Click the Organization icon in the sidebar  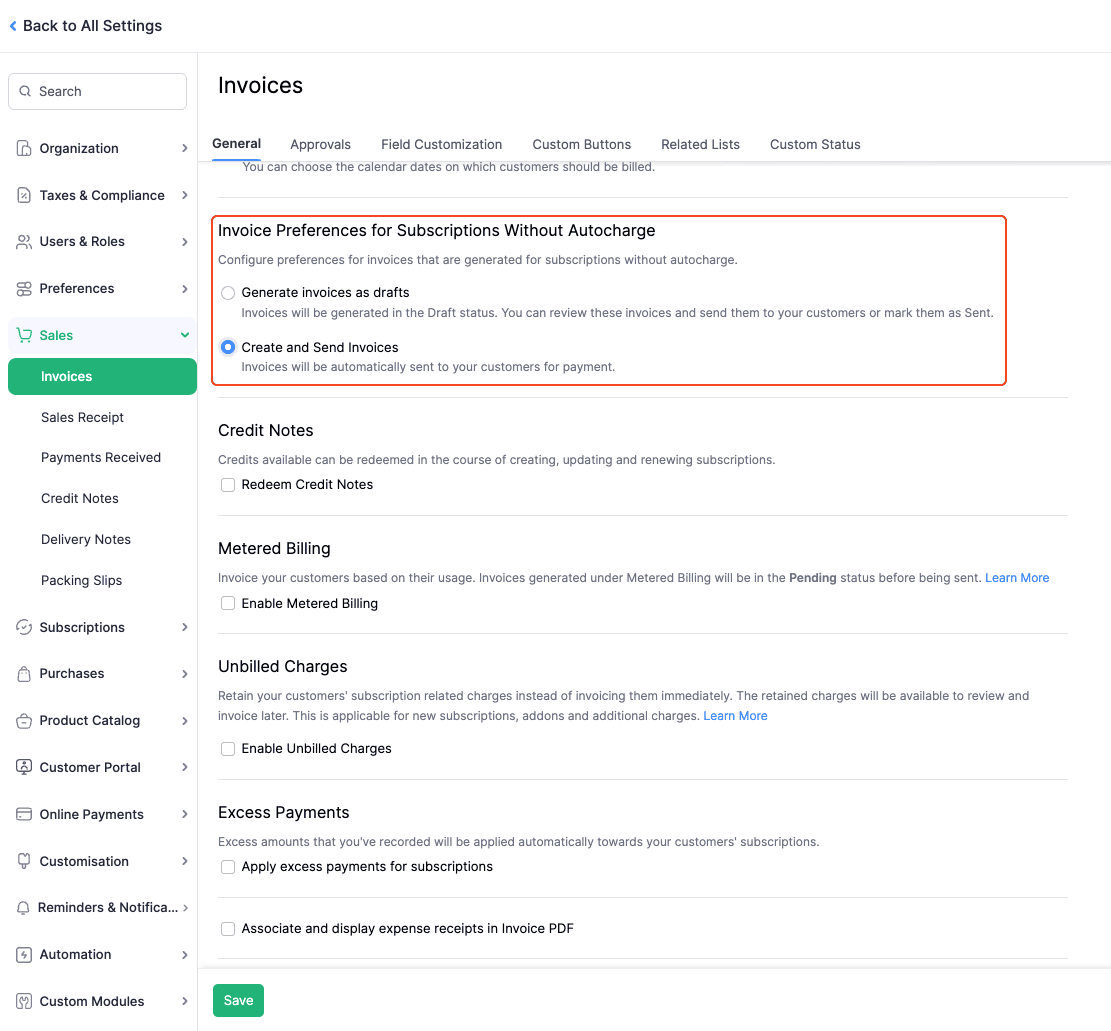click(x=22, y=148)
